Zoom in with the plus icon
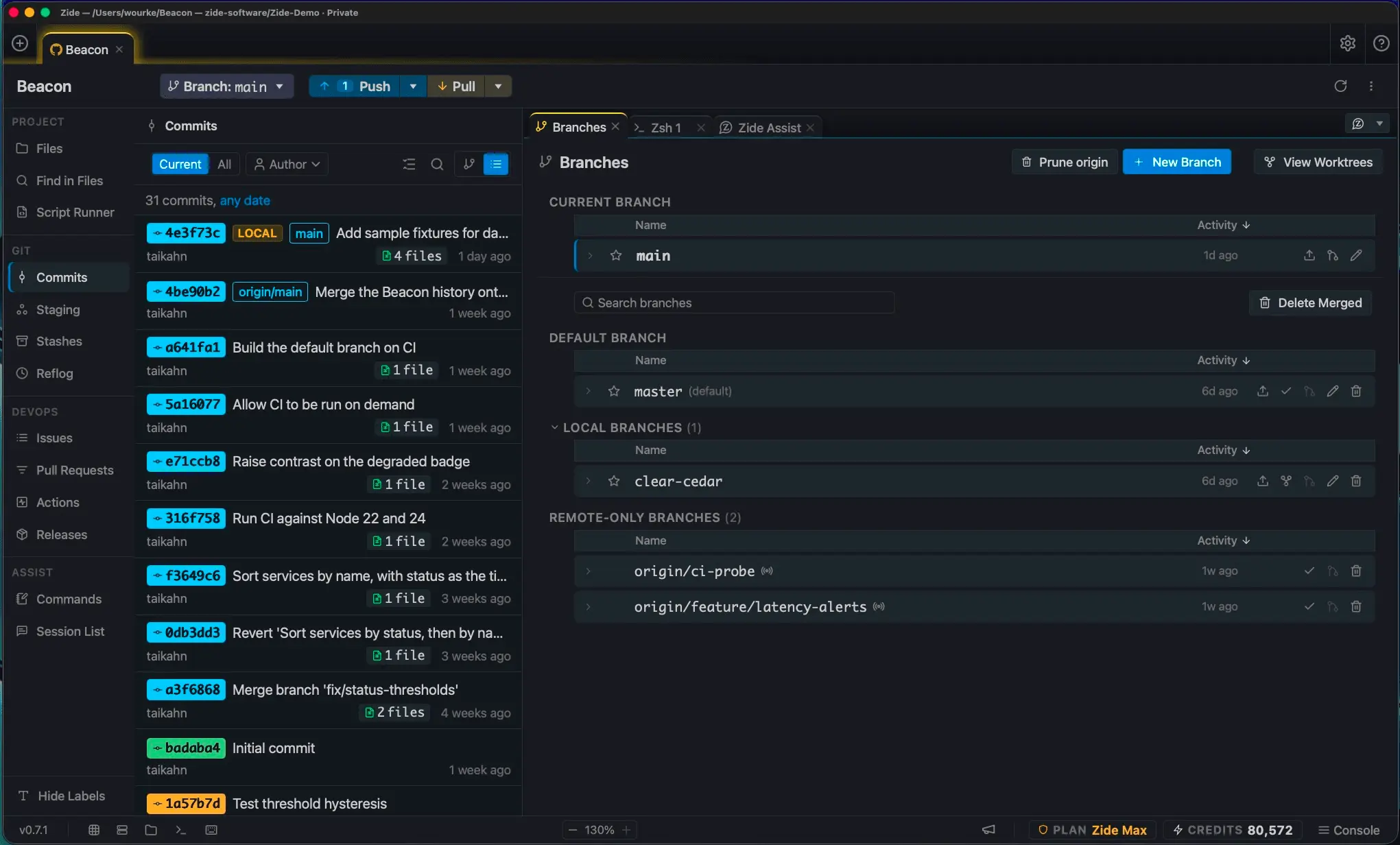 (x=626, y=830)
